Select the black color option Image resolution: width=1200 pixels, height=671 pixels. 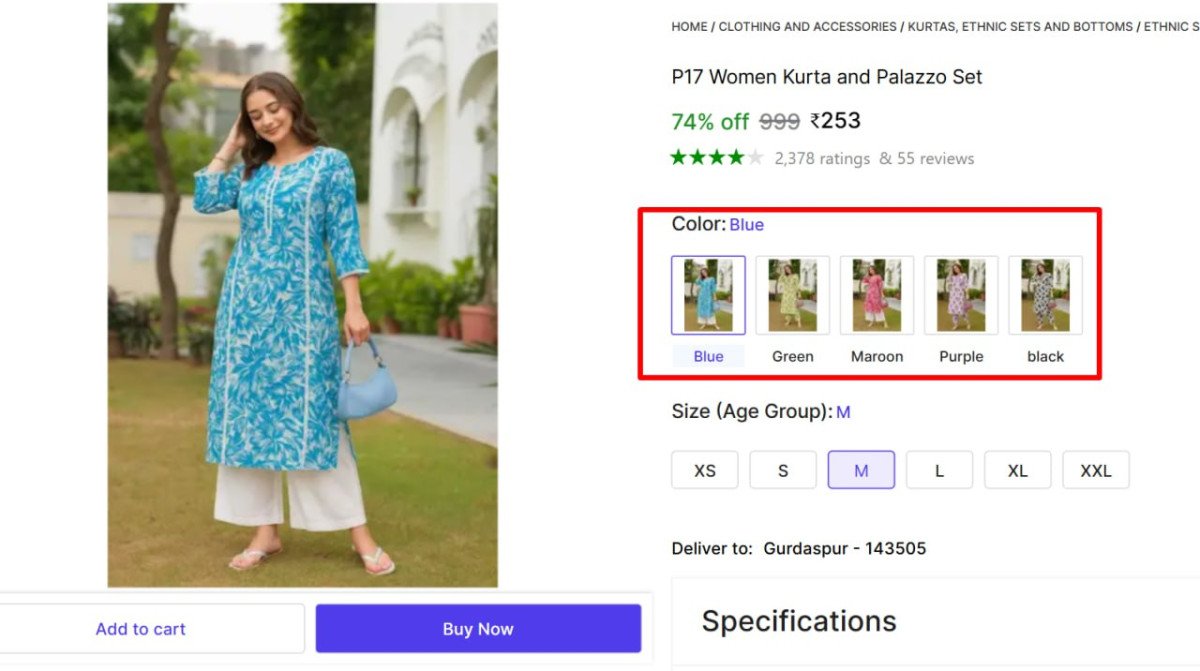[1044, 294]
